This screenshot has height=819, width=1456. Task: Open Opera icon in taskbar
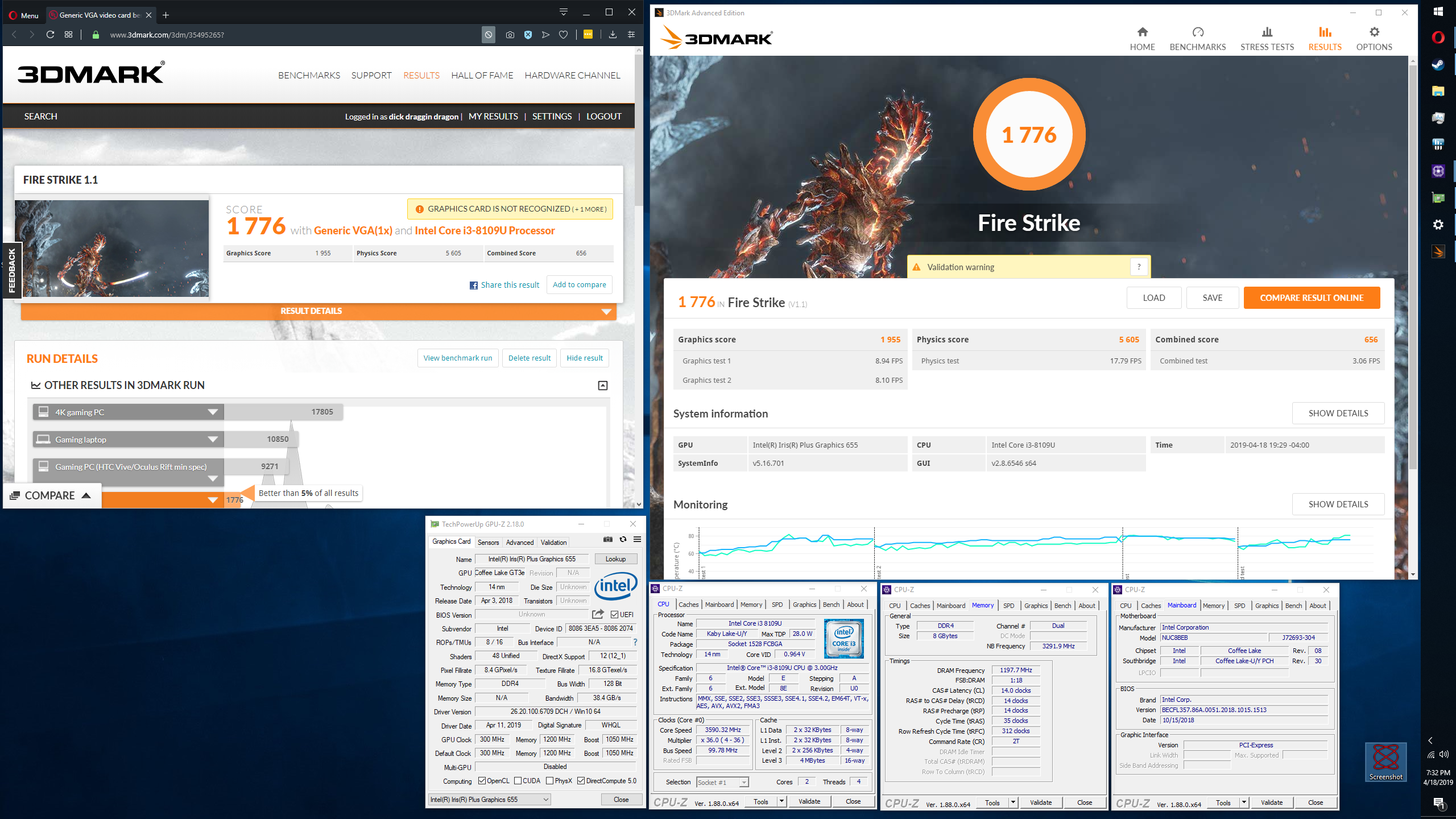[x=1438, y=38]
